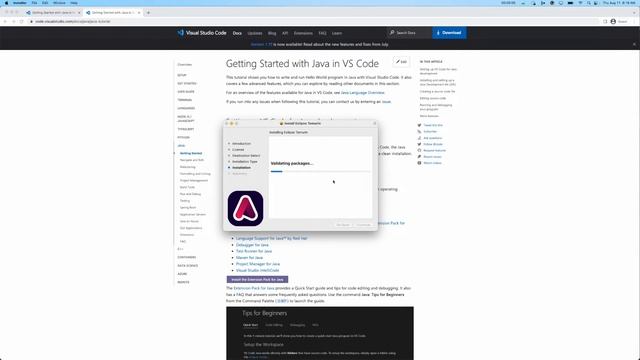Close the second browser tab

[139, 13]
